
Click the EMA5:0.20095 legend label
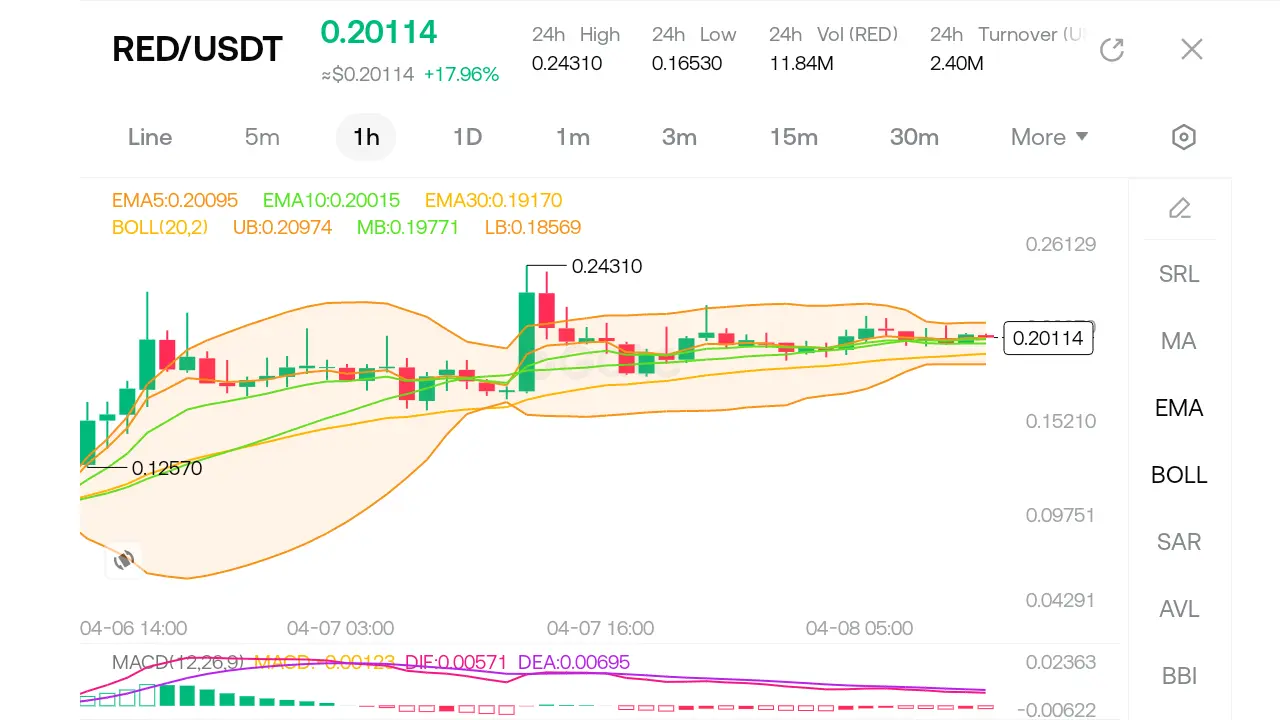click(x=175, y=200)
